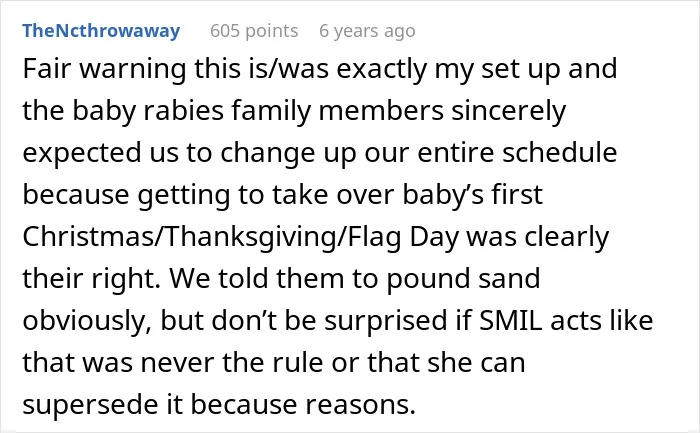The image size is (700, 433).
Task: Click the phrase 'family members' in comment
Action: point(338,110)
